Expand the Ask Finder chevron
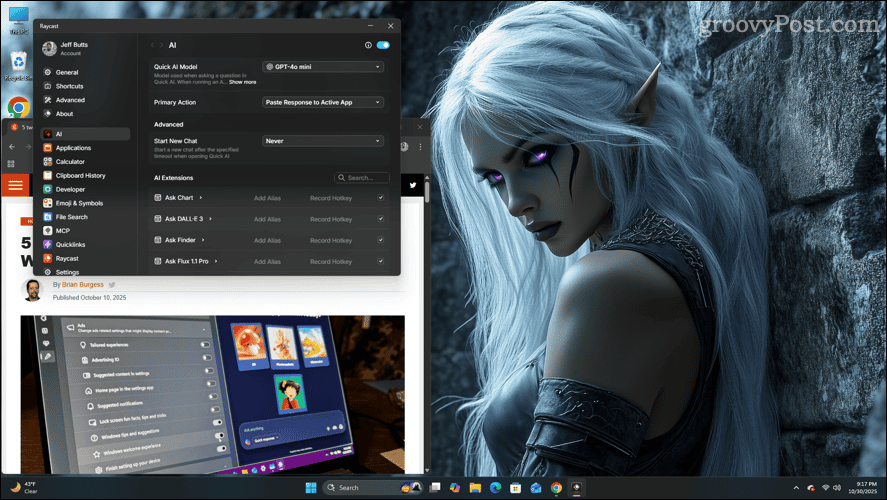The image size is (887, 500). [x=203, y=240]
